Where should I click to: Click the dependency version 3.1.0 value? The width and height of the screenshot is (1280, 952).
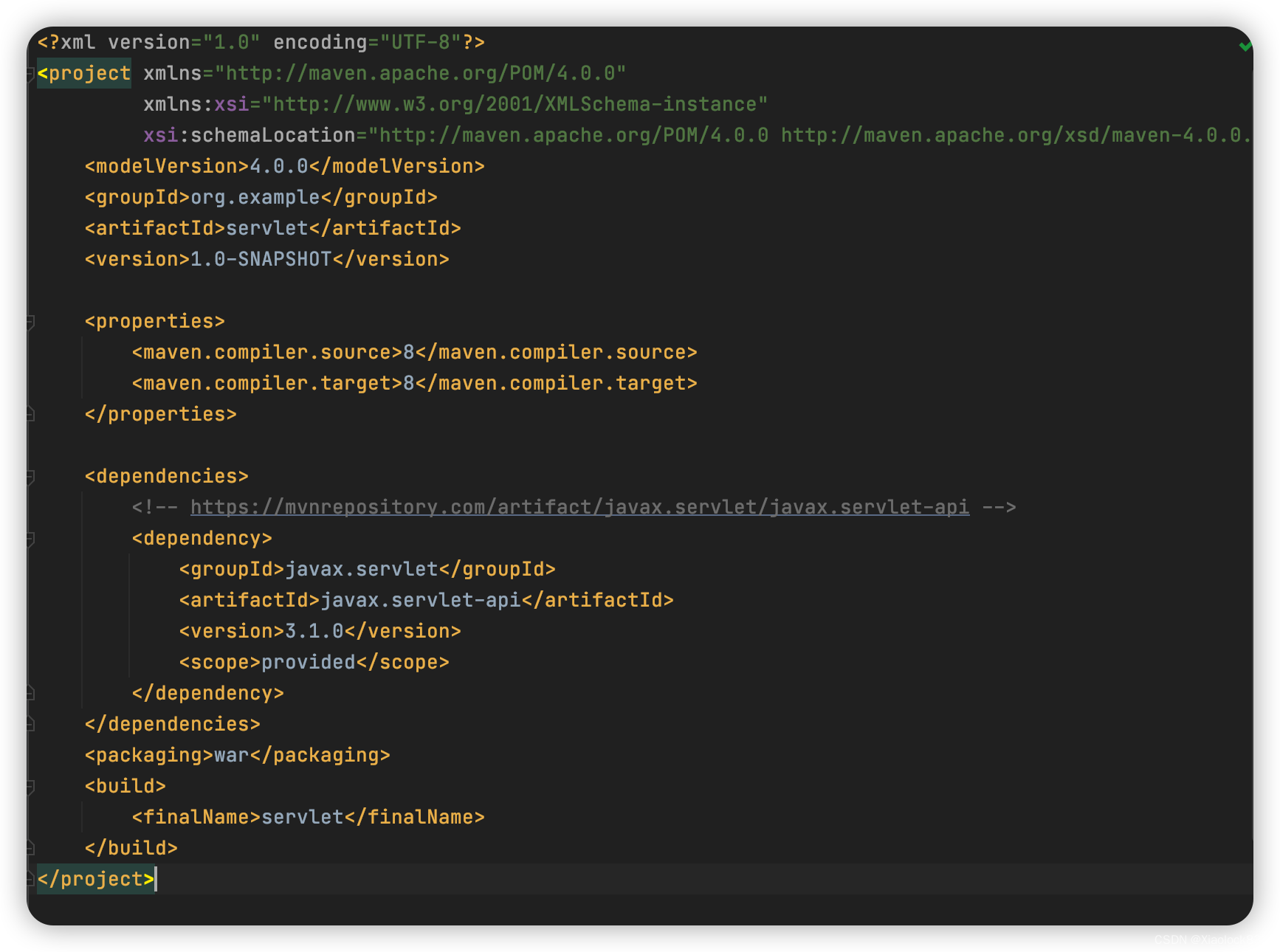314,631
